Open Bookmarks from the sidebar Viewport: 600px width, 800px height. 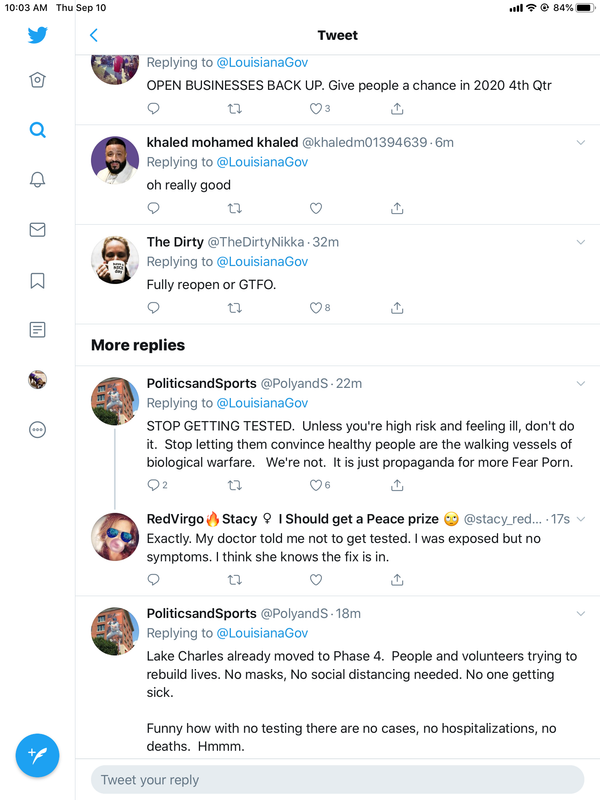pyautogui.click(x=37, y=280)
